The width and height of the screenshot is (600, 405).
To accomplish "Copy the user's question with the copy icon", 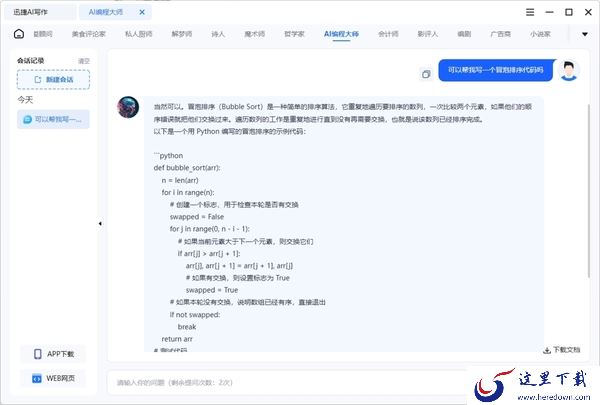I will (426, 74).
